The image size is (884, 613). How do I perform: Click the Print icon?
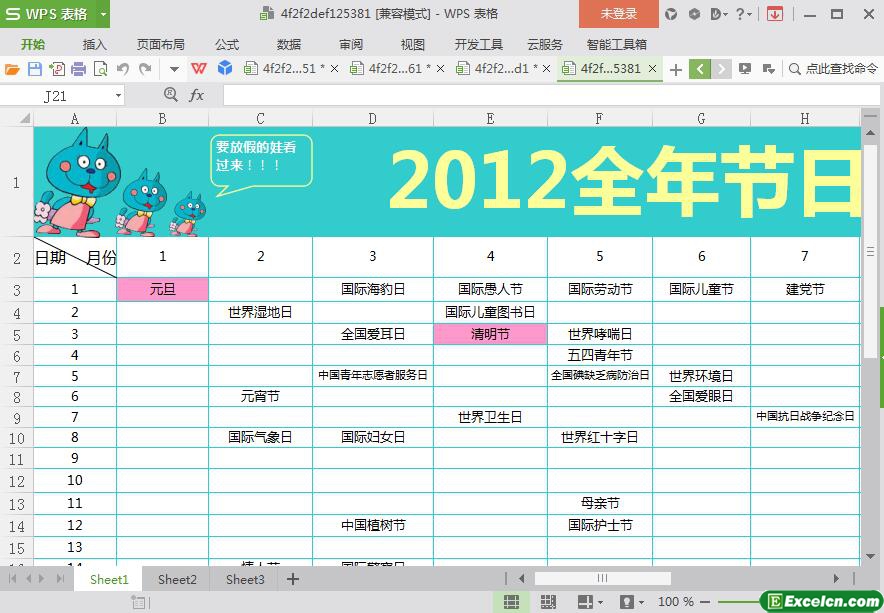tap(78, 69)
